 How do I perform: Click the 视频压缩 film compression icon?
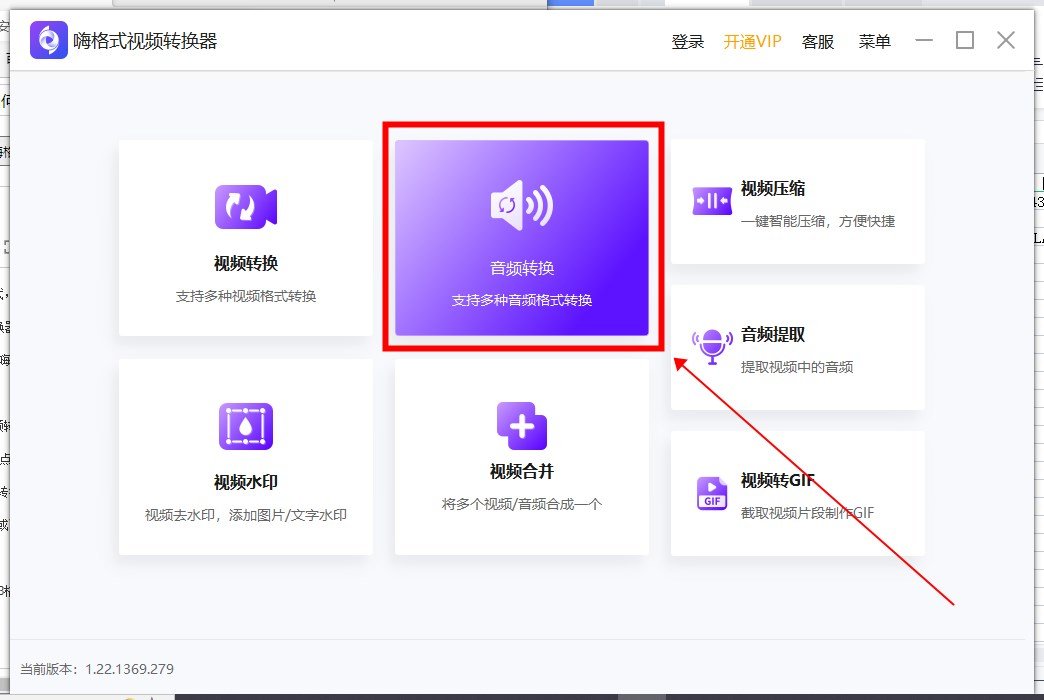pos(711,201)
